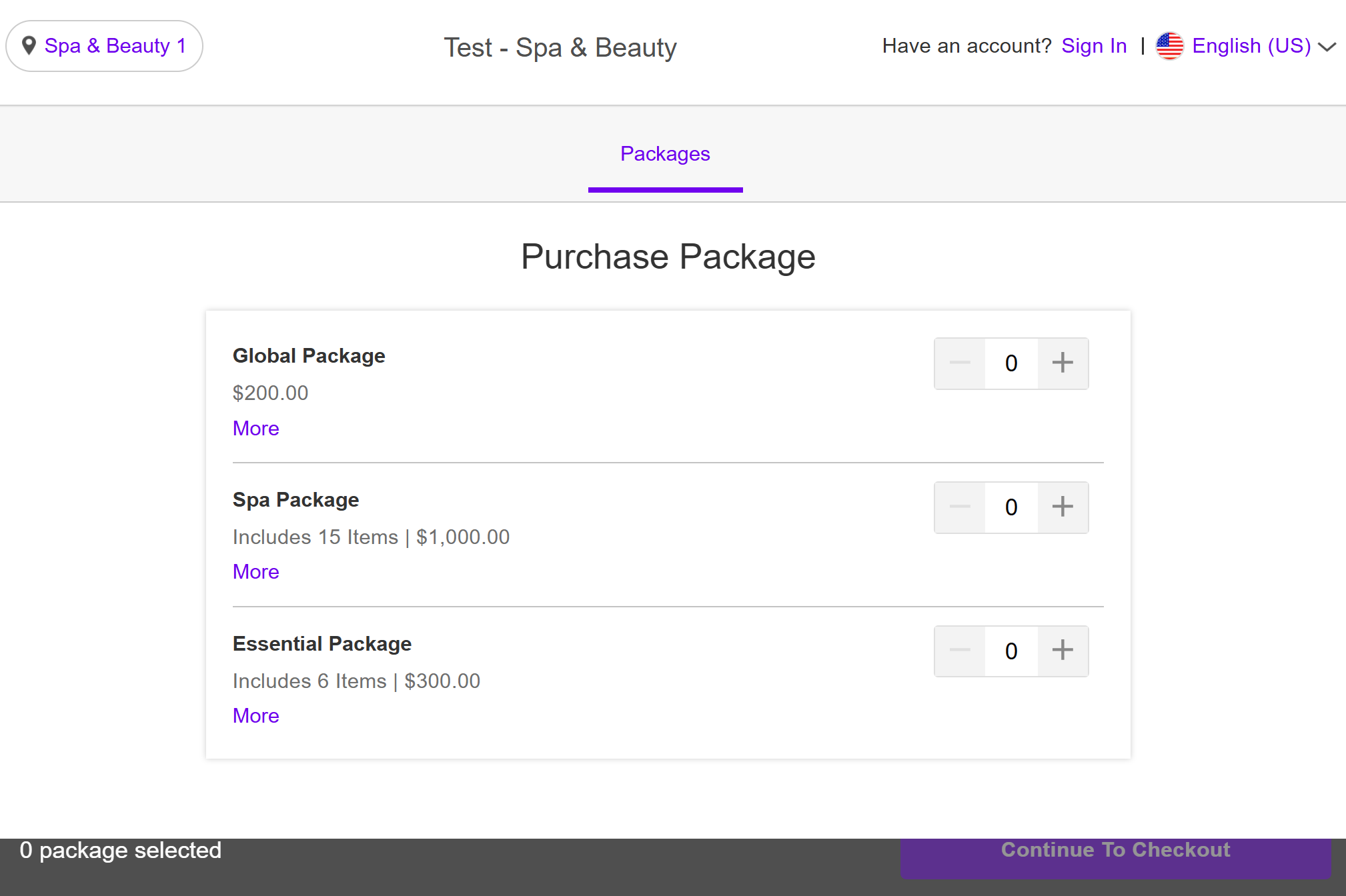This screenshot has width=1346, height=896.
Task: Click the location pin icon
Action: pos(29,46)
